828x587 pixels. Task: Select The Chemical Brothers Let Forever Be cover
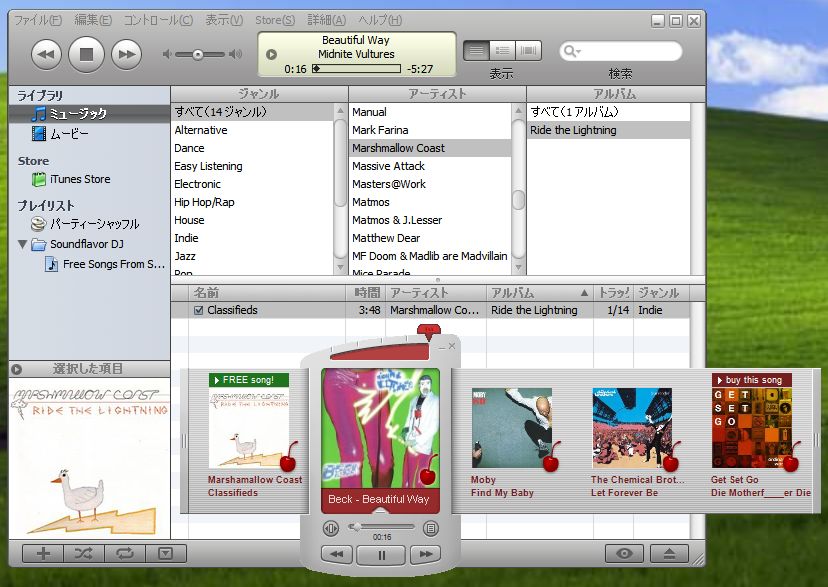pos(632,428)
